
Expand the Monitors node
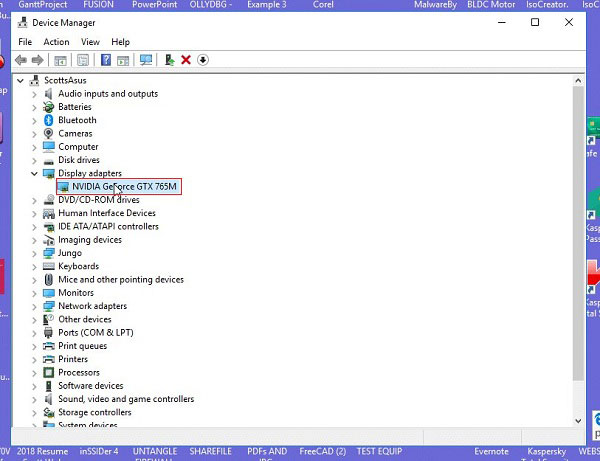(34, 293)
